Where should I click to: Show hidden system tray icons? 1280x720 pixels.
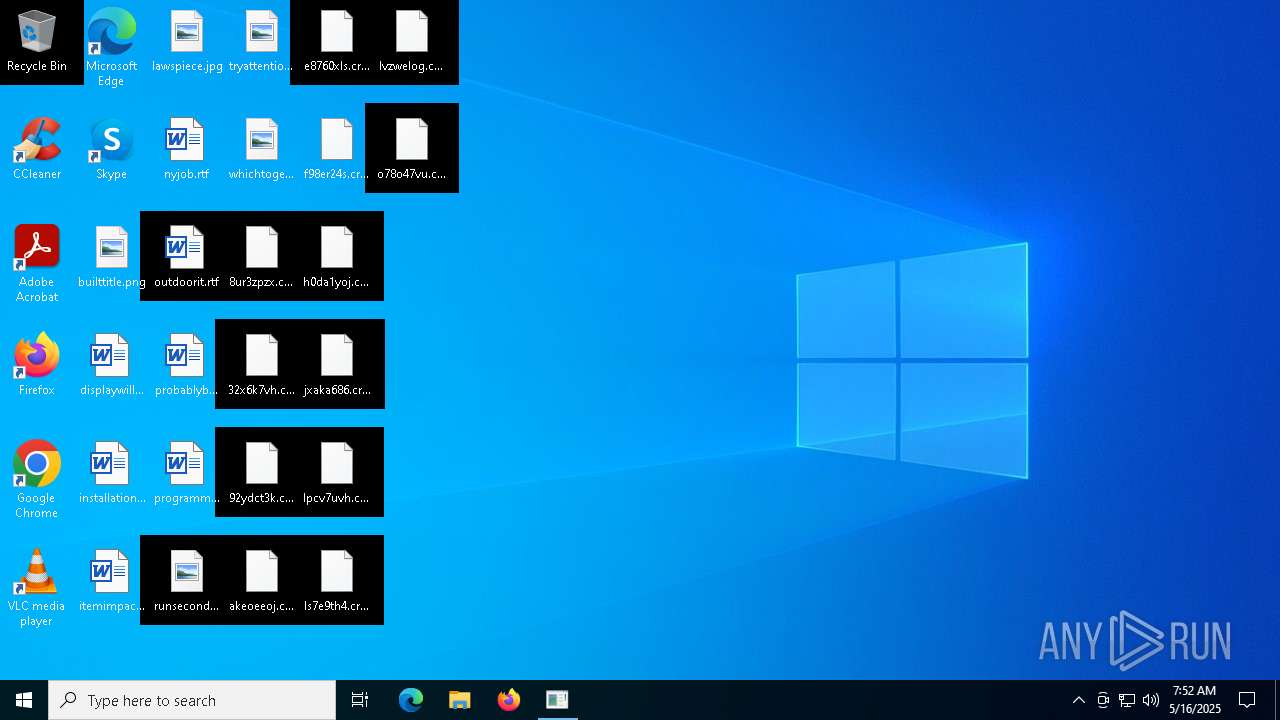[x=1079, y=700]
